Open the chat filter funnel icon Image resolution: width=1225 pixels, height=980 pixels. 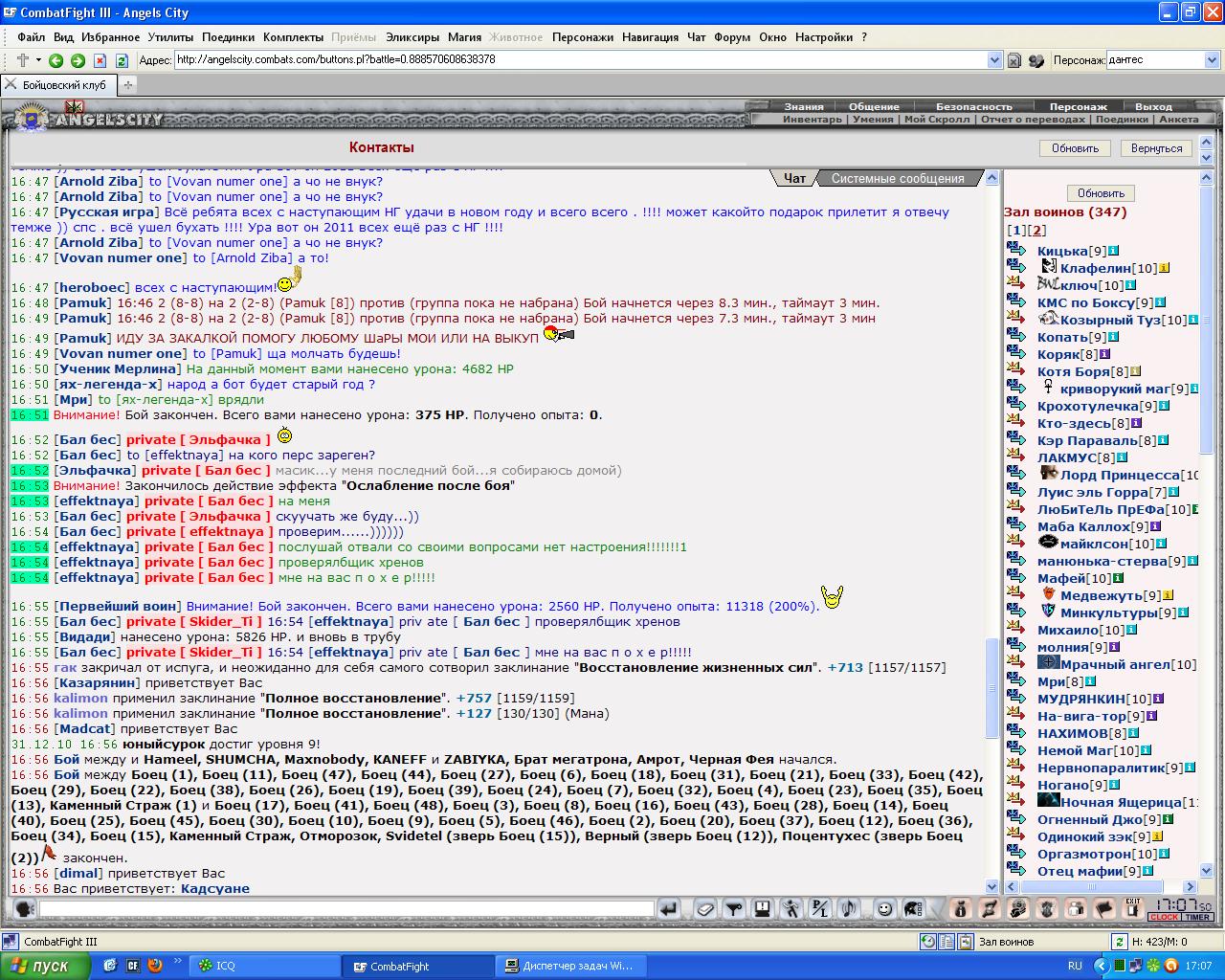[x=734, y=908]
